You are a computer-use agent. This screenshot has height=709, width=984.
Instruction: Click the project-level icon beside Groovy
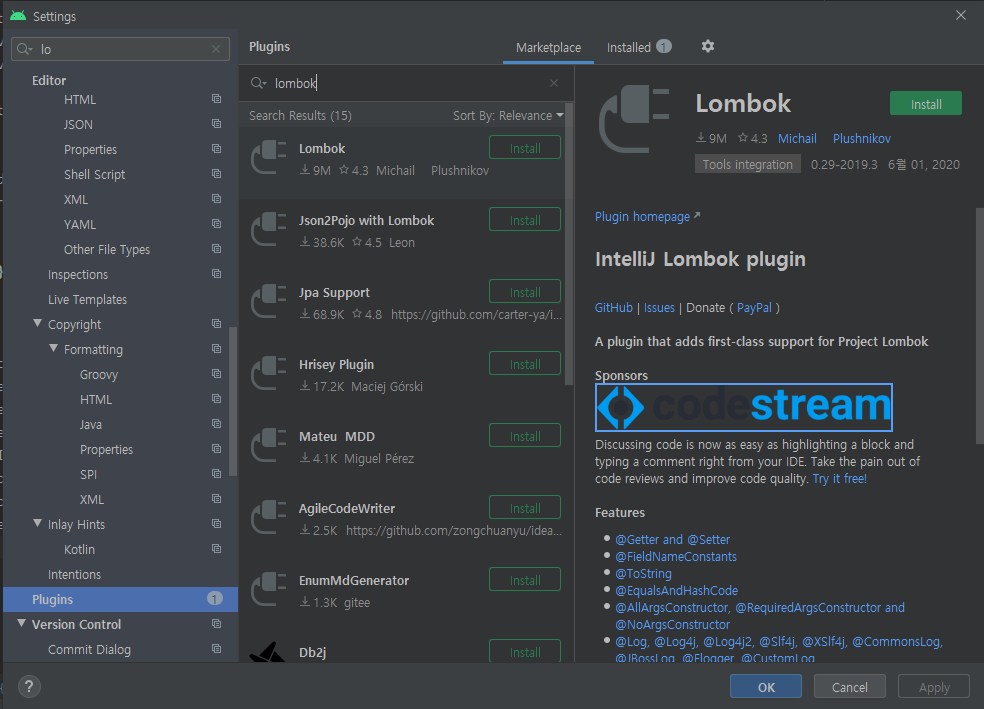pos(217,374)
